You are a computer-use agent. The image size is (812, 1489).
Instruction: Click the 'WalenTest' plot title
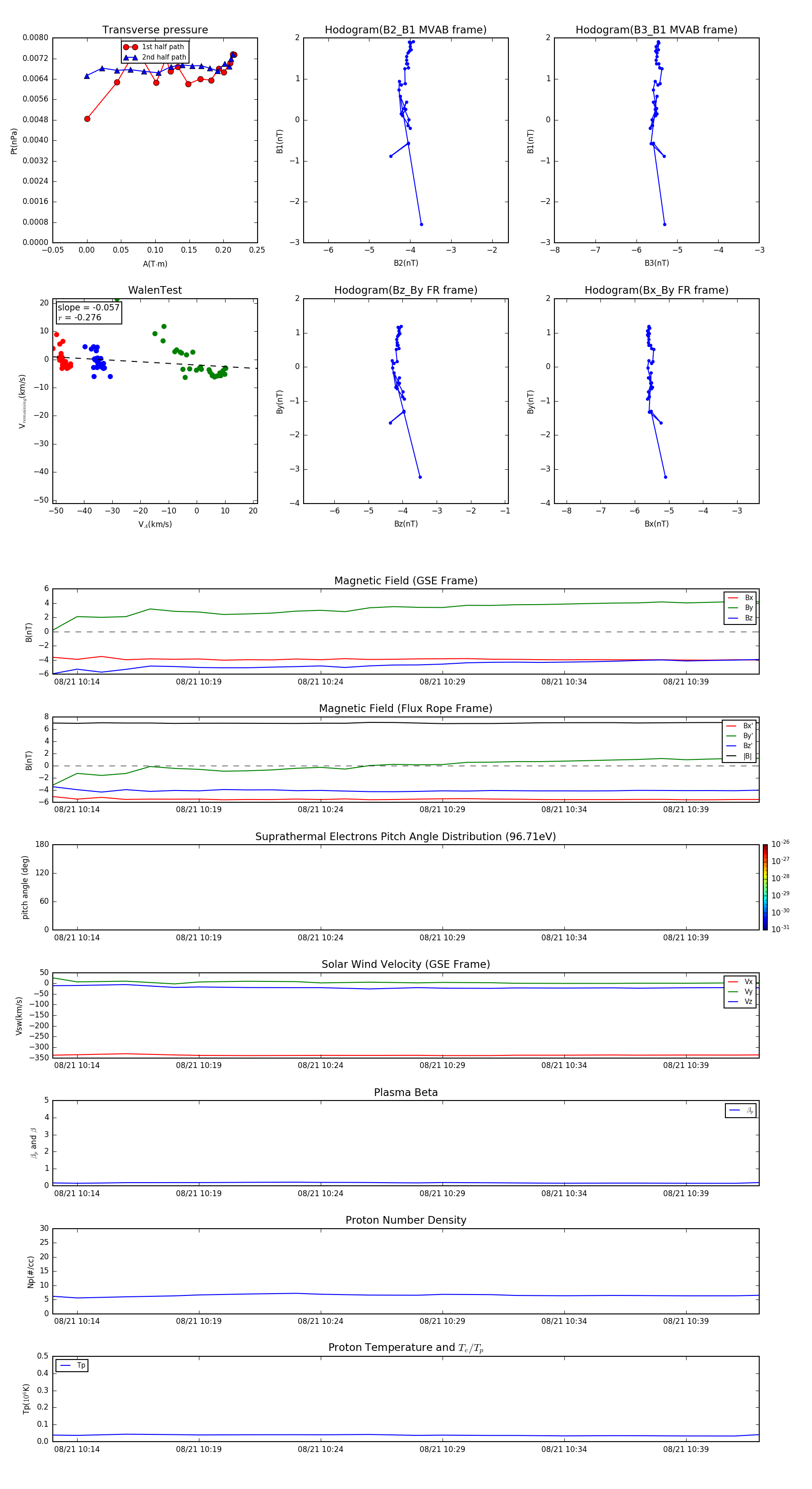[x=155, y=290]
